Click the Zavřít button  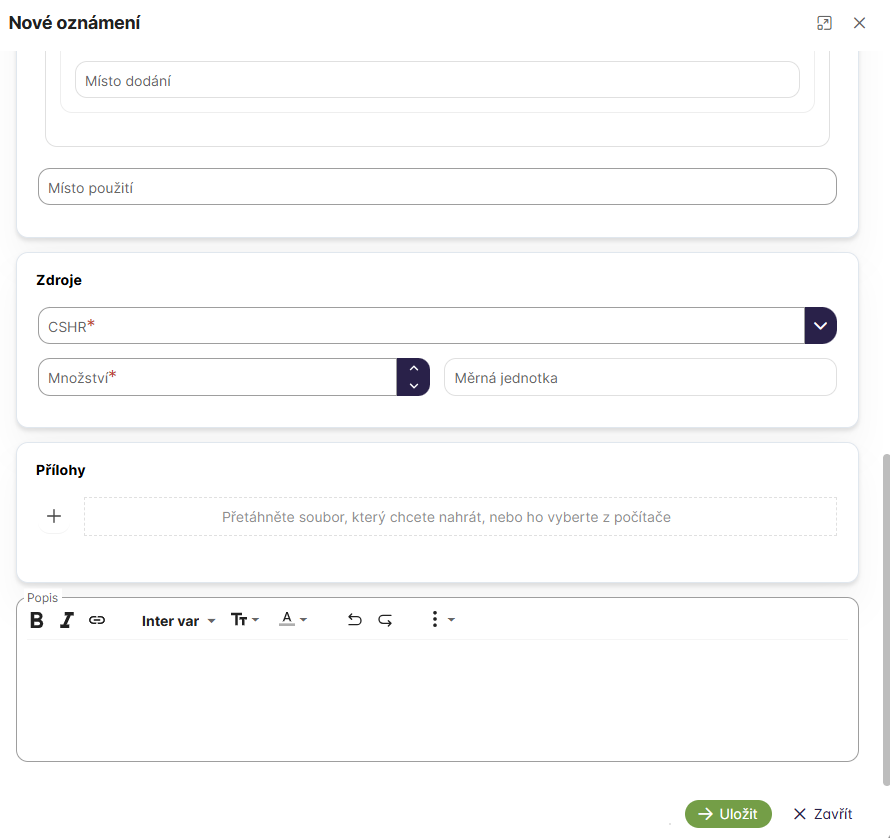tap(822, 814)
